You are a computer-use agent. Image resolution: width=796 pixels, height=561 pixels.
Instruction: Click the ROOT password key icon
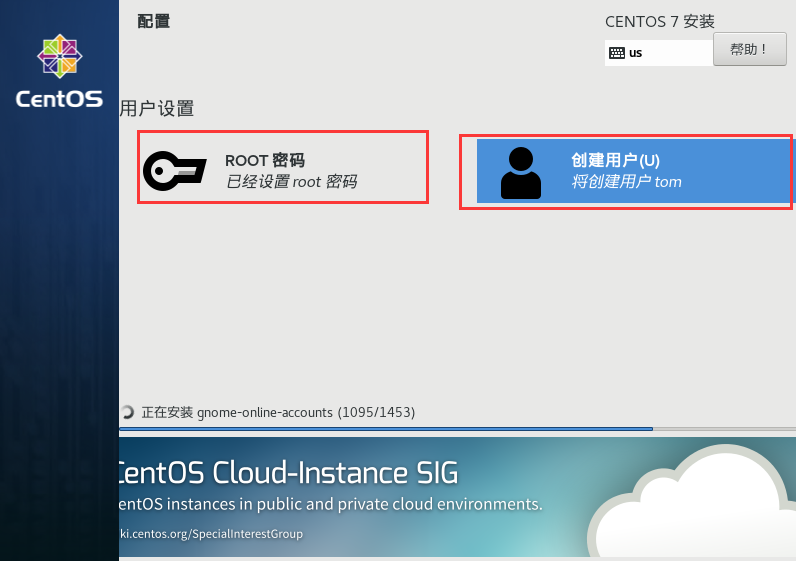[x=175, y=171]
